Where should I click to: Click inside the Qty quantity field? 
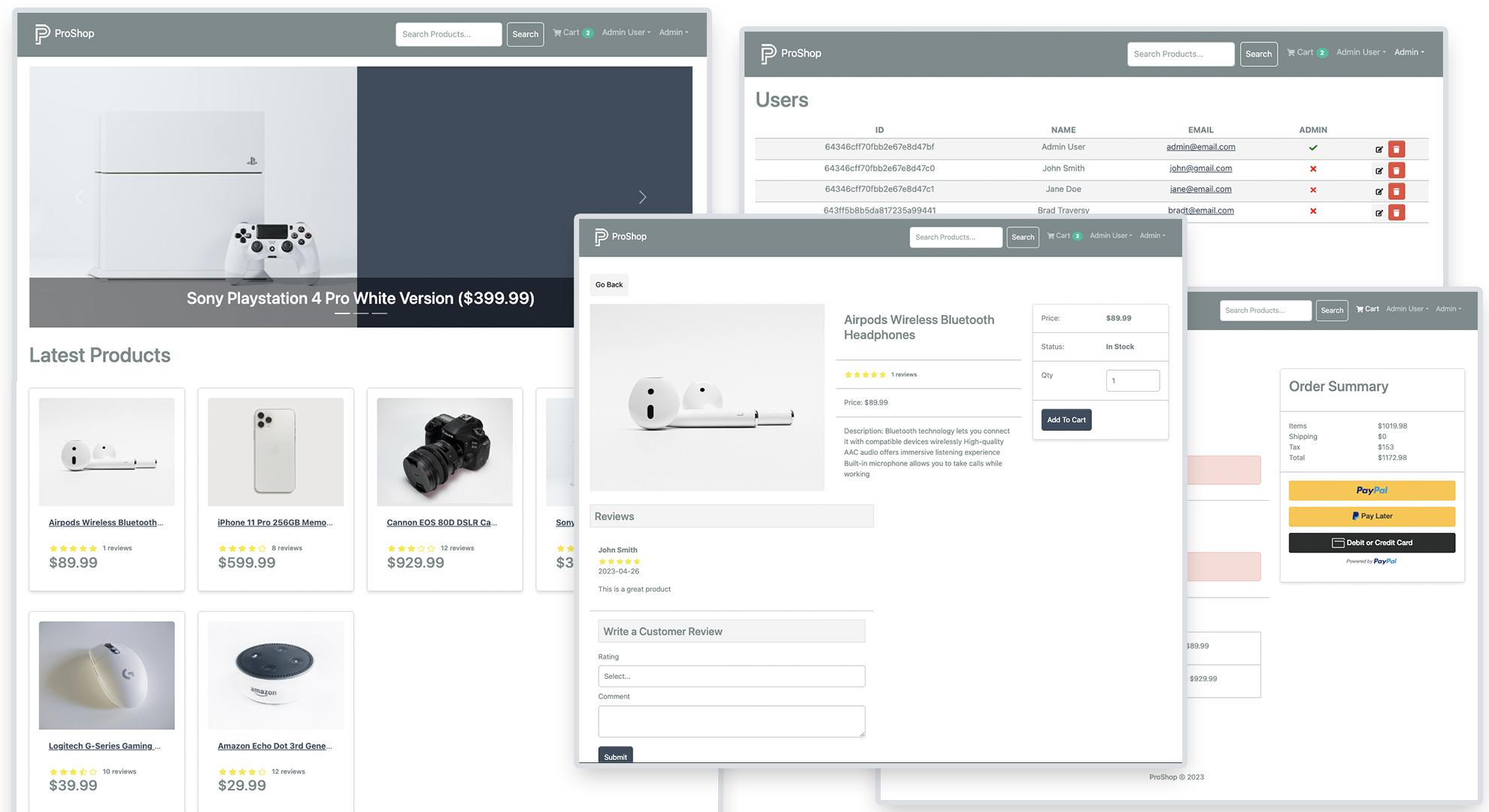click(x=1133, y=380)
